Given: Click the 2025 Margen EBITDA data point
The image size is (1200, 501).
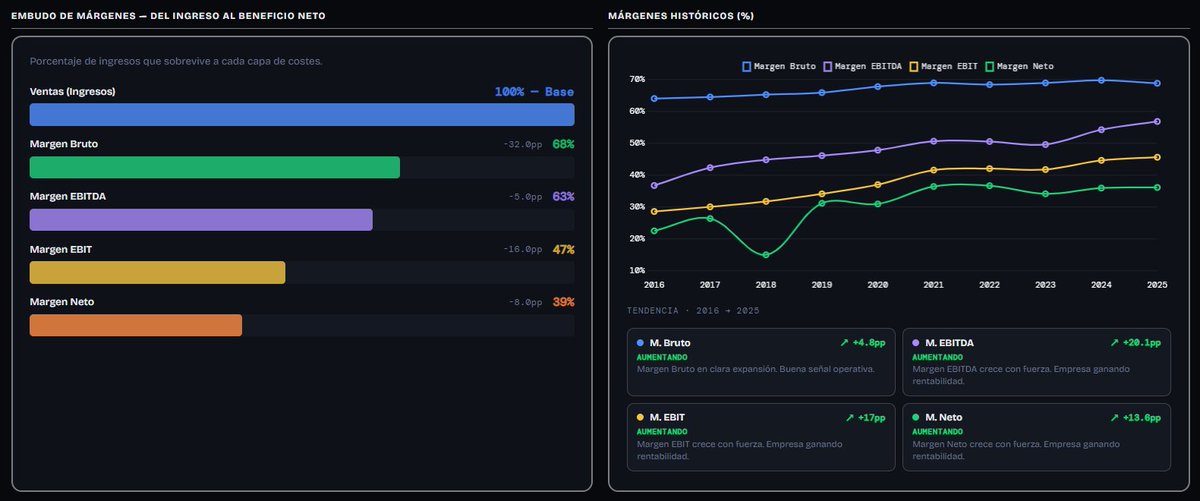Looking at the screenshot, I should click(x=1157, y=121).
